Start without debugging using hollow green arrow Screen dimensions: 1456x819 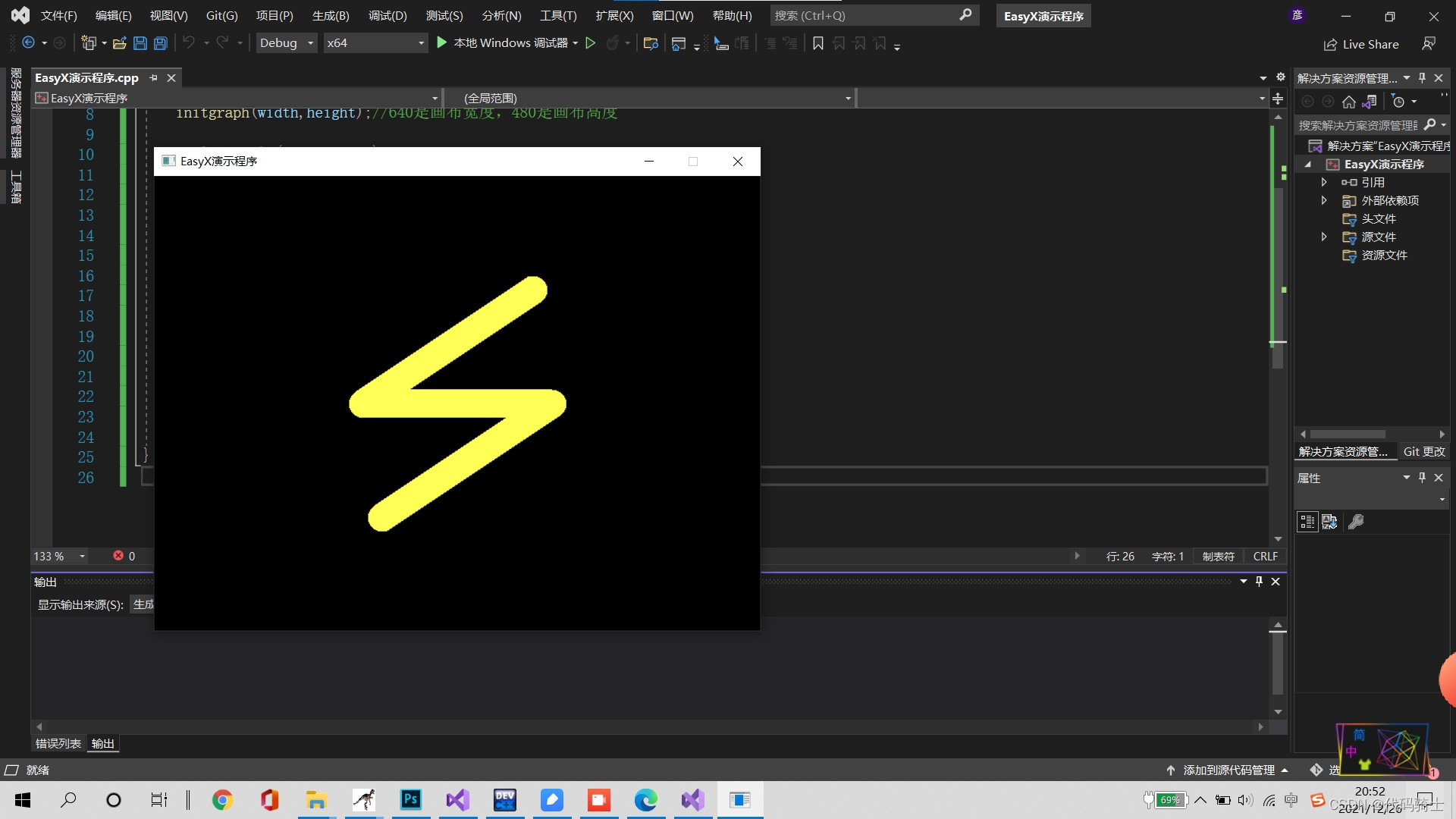pyautogui.click(x=591, y=43)
